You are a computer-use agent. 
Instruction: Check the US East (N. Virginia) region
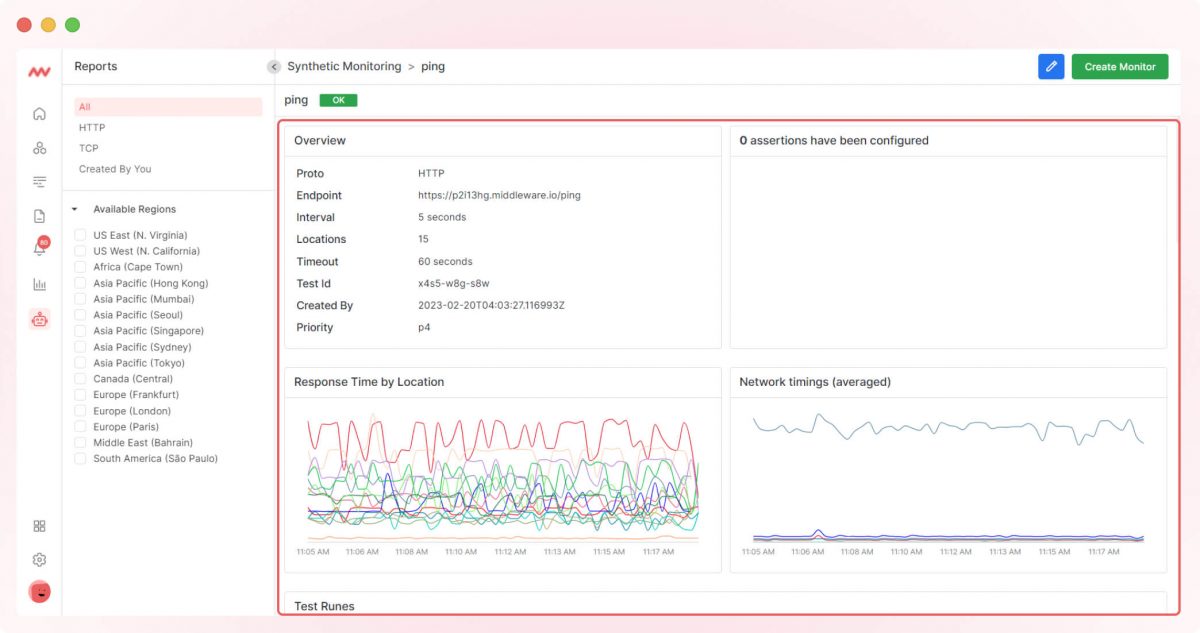click(x=80, y=234)
